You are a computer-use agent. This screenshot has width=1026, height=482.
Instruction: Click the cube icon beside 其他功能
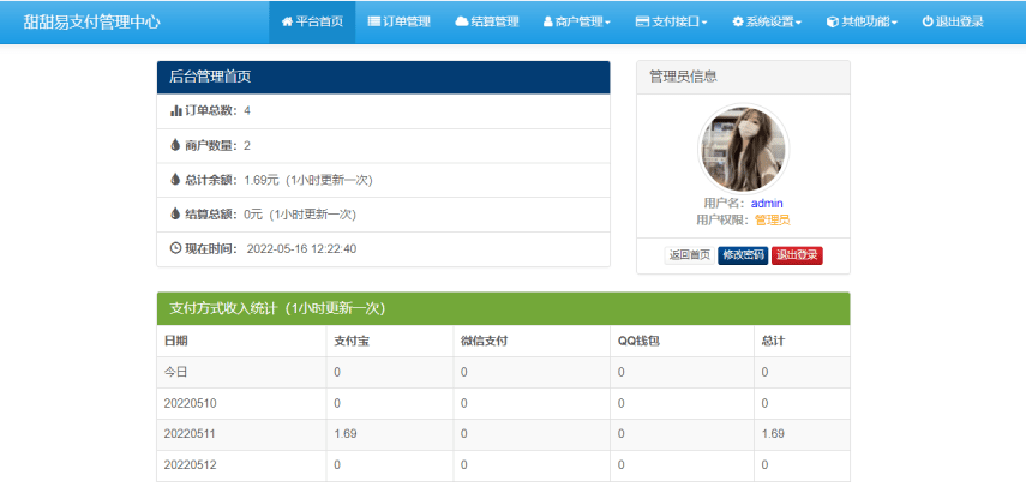(x=832, y=22)
